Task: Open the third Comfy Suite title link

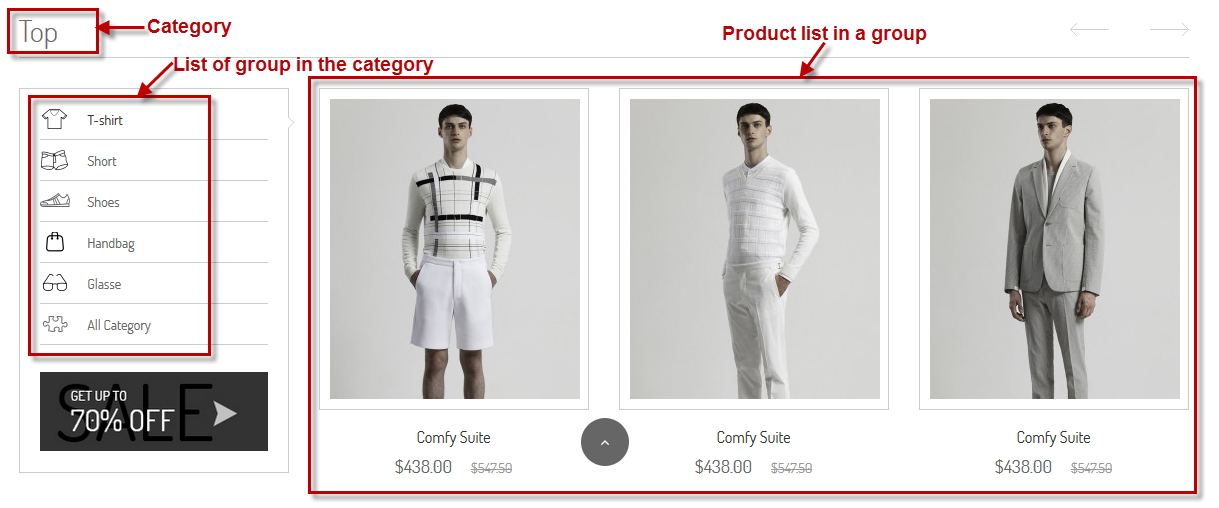Action: point(1054,437)
